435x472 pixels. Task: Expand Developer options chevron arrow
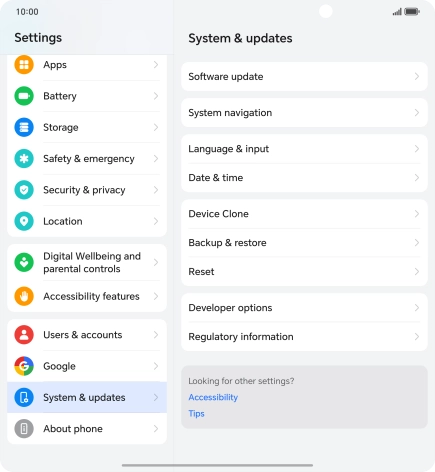tap(417, 308)
